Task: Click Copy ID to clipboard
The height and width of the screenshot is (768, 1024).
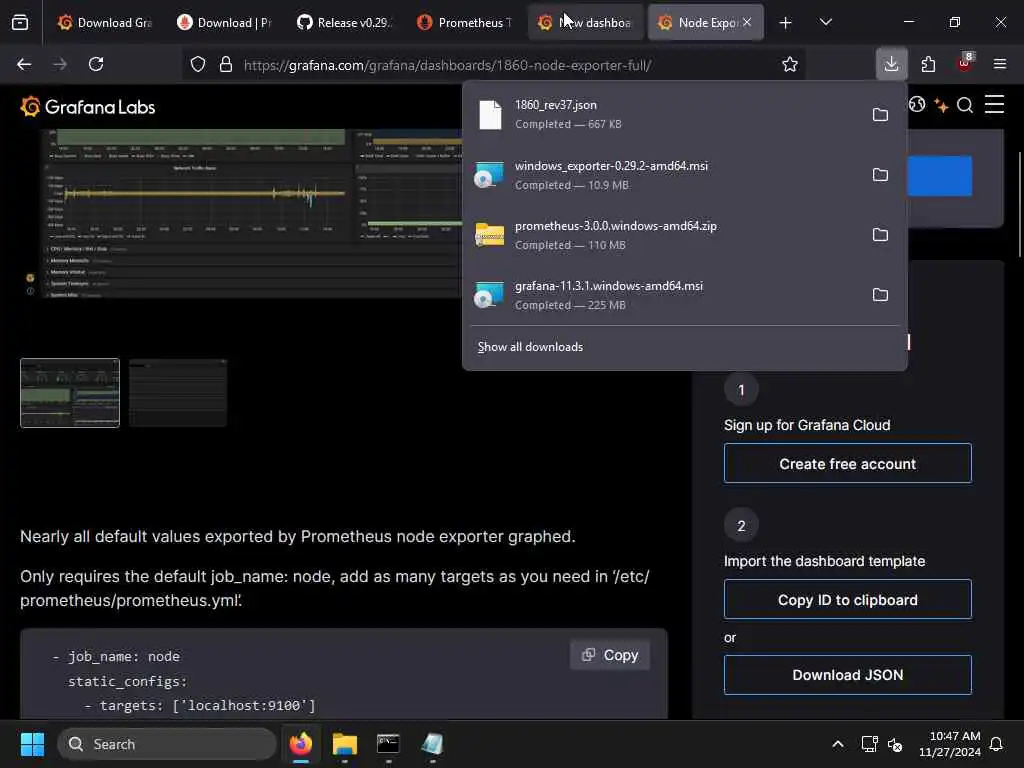Action: [x=848, y=600]
